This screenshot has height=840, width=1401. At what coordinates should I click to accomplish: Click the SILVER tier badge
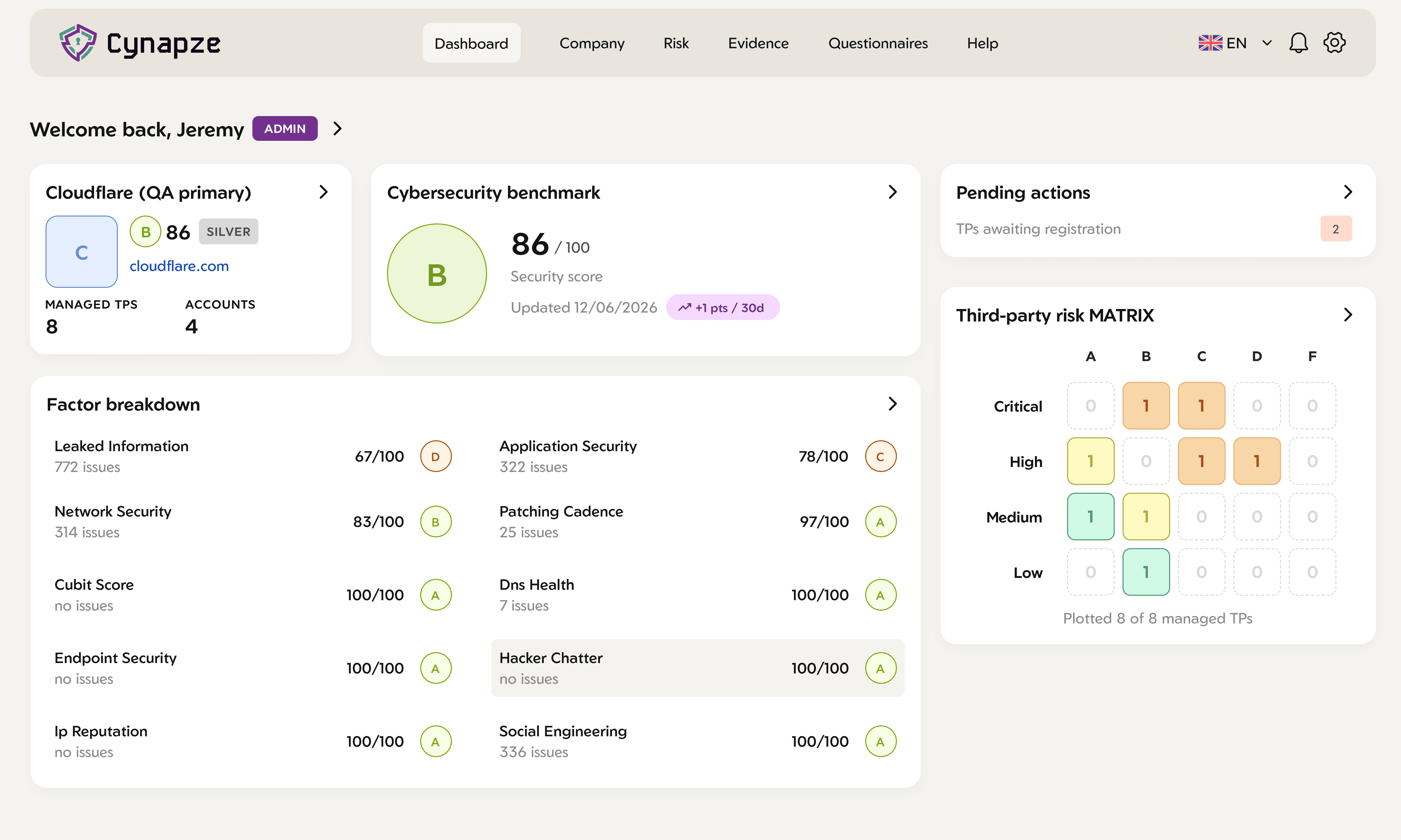(x=229, y=231)
